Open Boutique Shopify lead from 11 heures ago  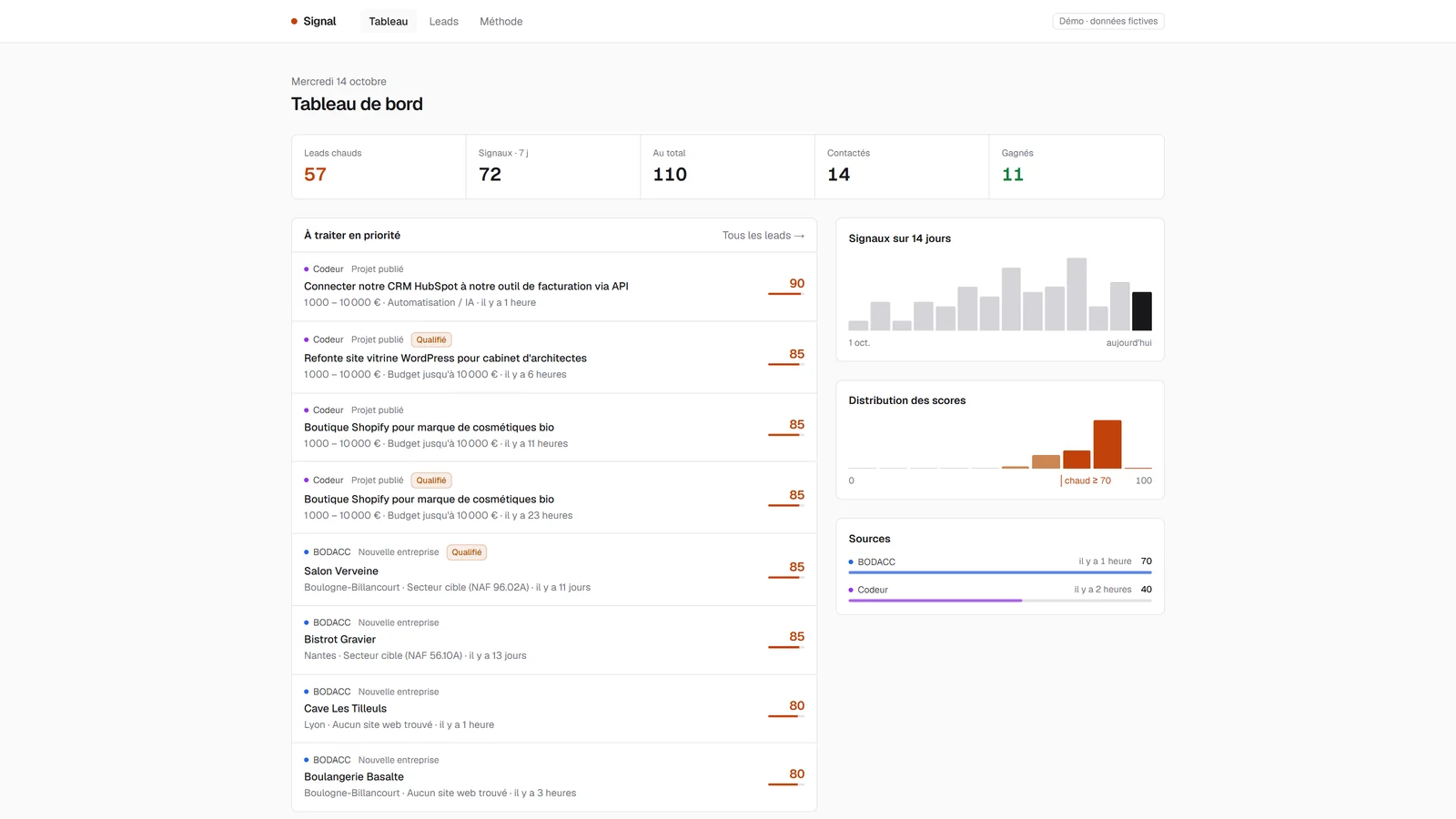(x=554, y=428)
